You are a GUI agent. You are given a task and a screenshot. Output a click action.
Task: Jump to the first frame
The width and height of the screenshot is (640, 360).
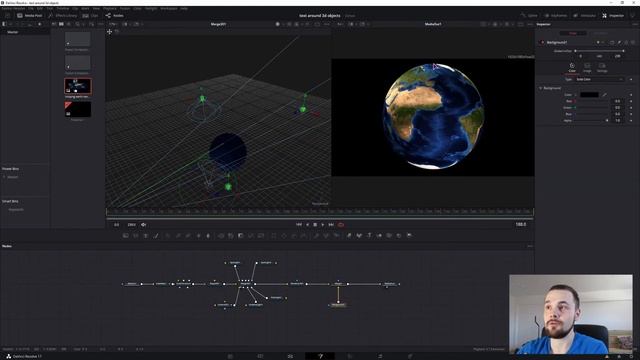pyautogui.click(x=298, y=224)
